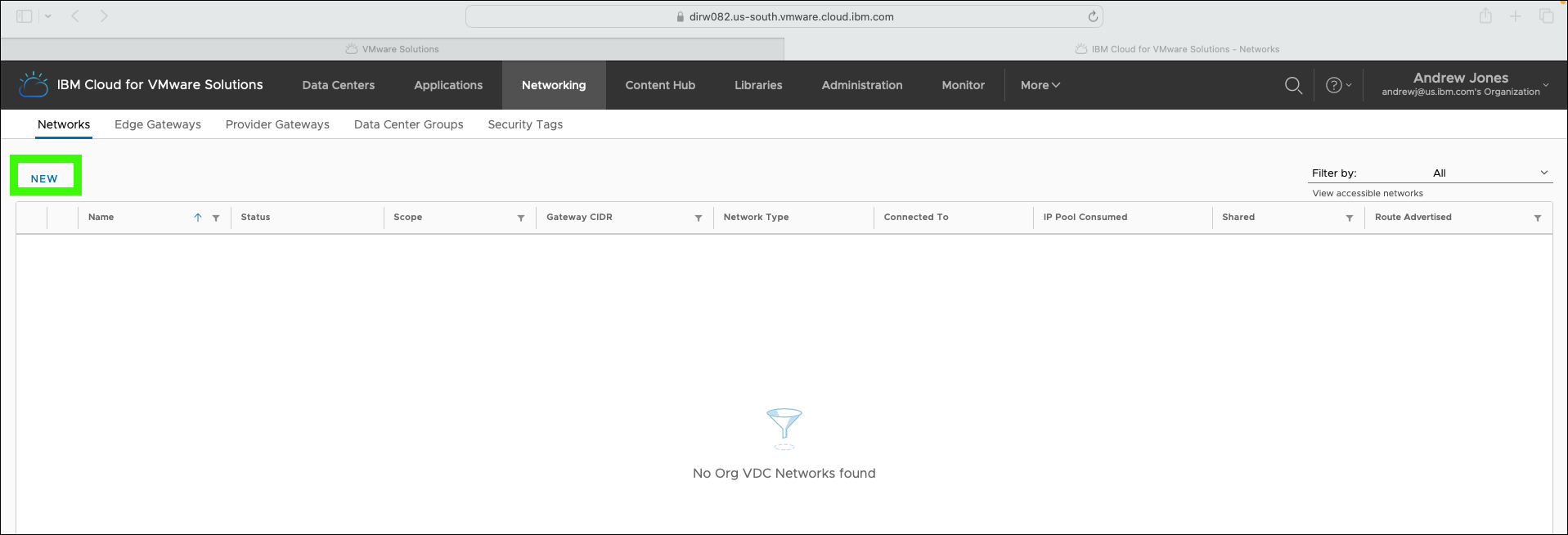Image resolution: width=1568 pixels, height=535 pixels.
Task: Open the sidebar options chevron in Safari
Action: (x=48, y=16)
